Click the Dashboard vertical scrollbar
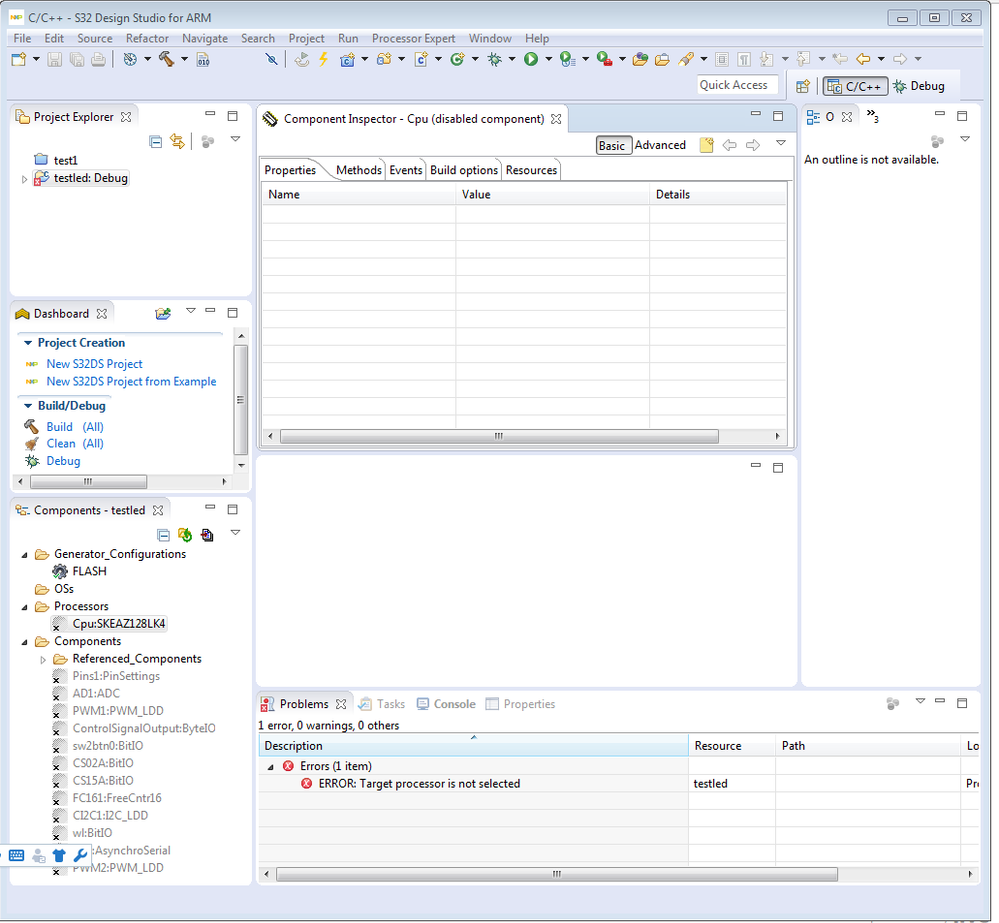The height and width of the screenshot is (923, 999). [x=241, y=400]
